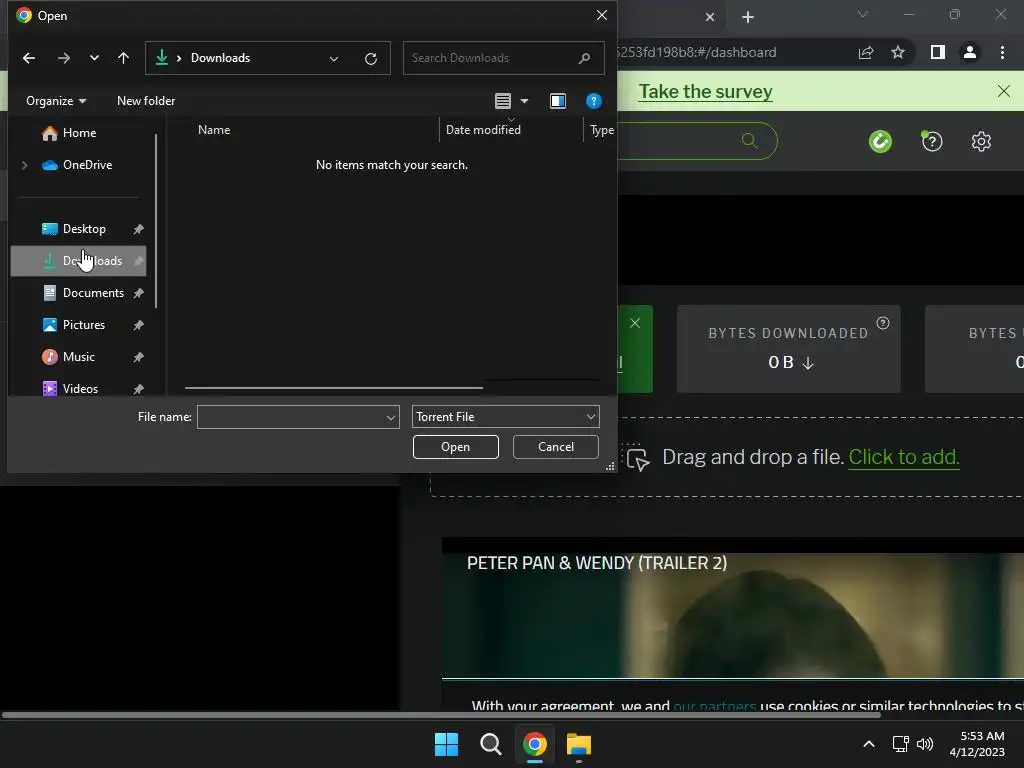
Task: Click the pin icon next to Music
Action: tap(138, 357)
